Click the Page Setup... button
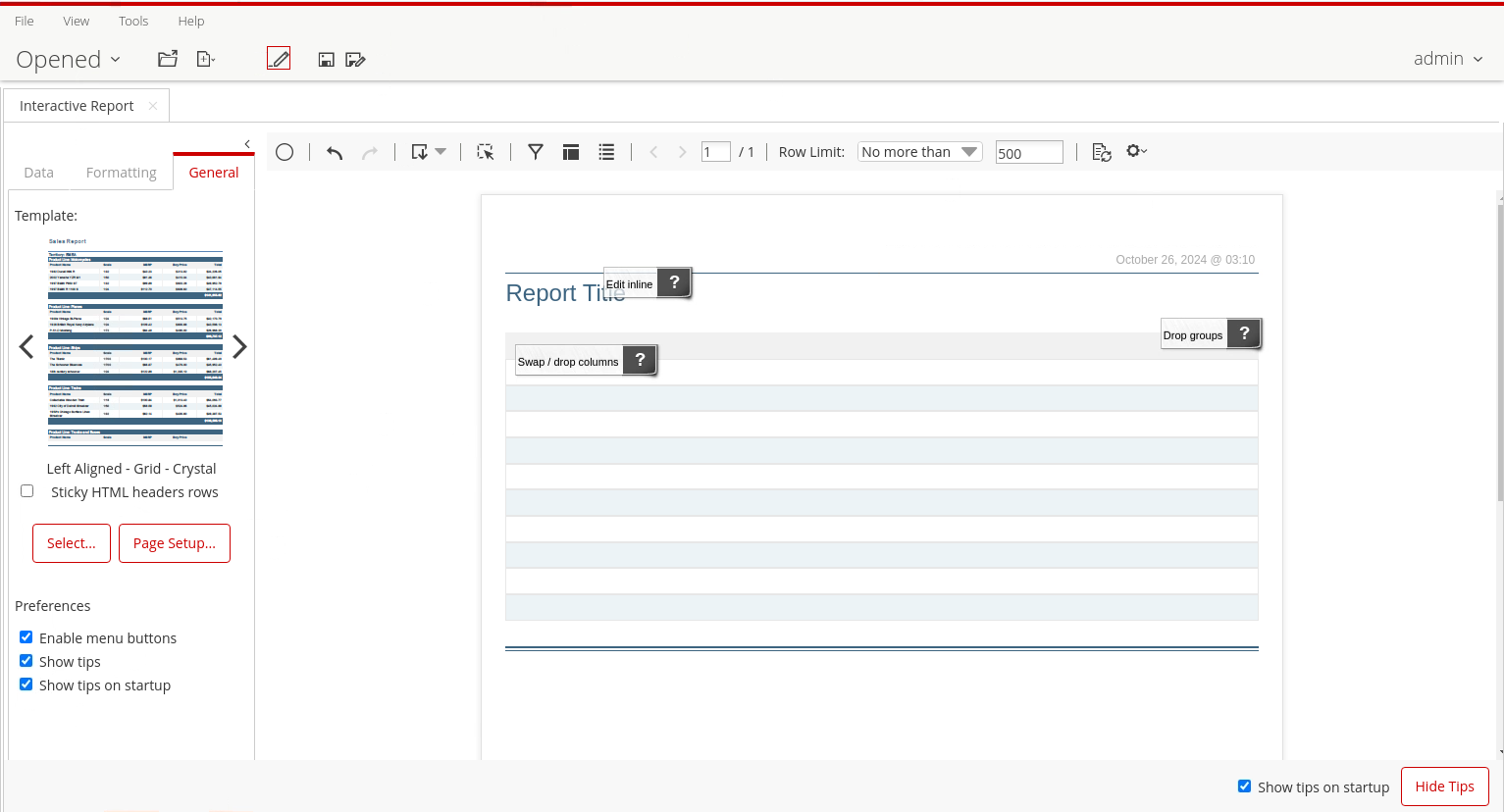The width and height of the screenshot is (1504, 812). [175, 543]
